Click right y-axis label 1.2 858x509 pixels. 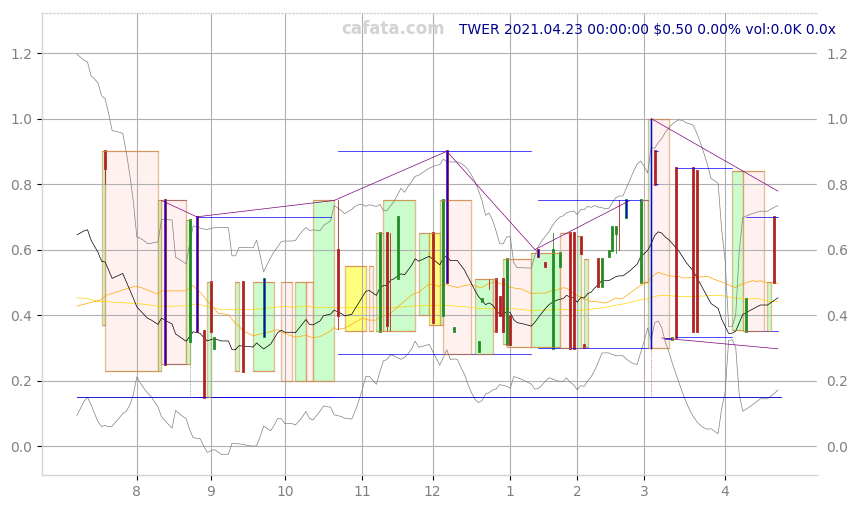pyautogui.click(x=838, y=54)
